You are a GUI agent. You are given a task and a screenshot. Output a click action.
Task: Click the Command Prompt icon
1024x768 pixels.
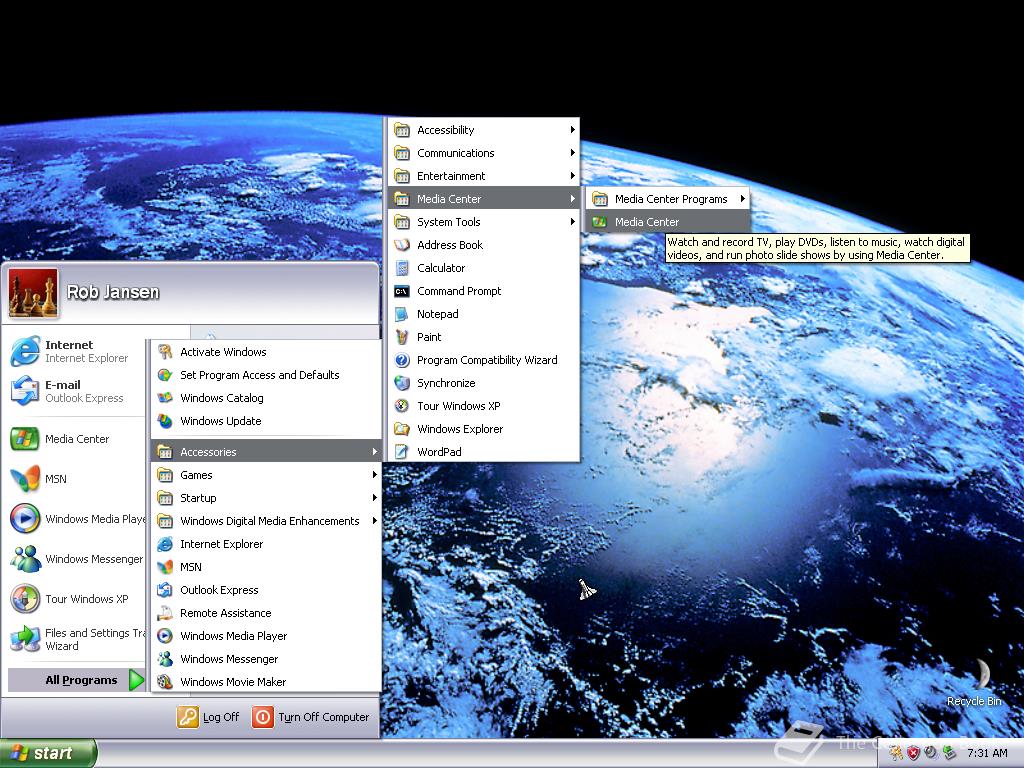click(x=402, y=291)
